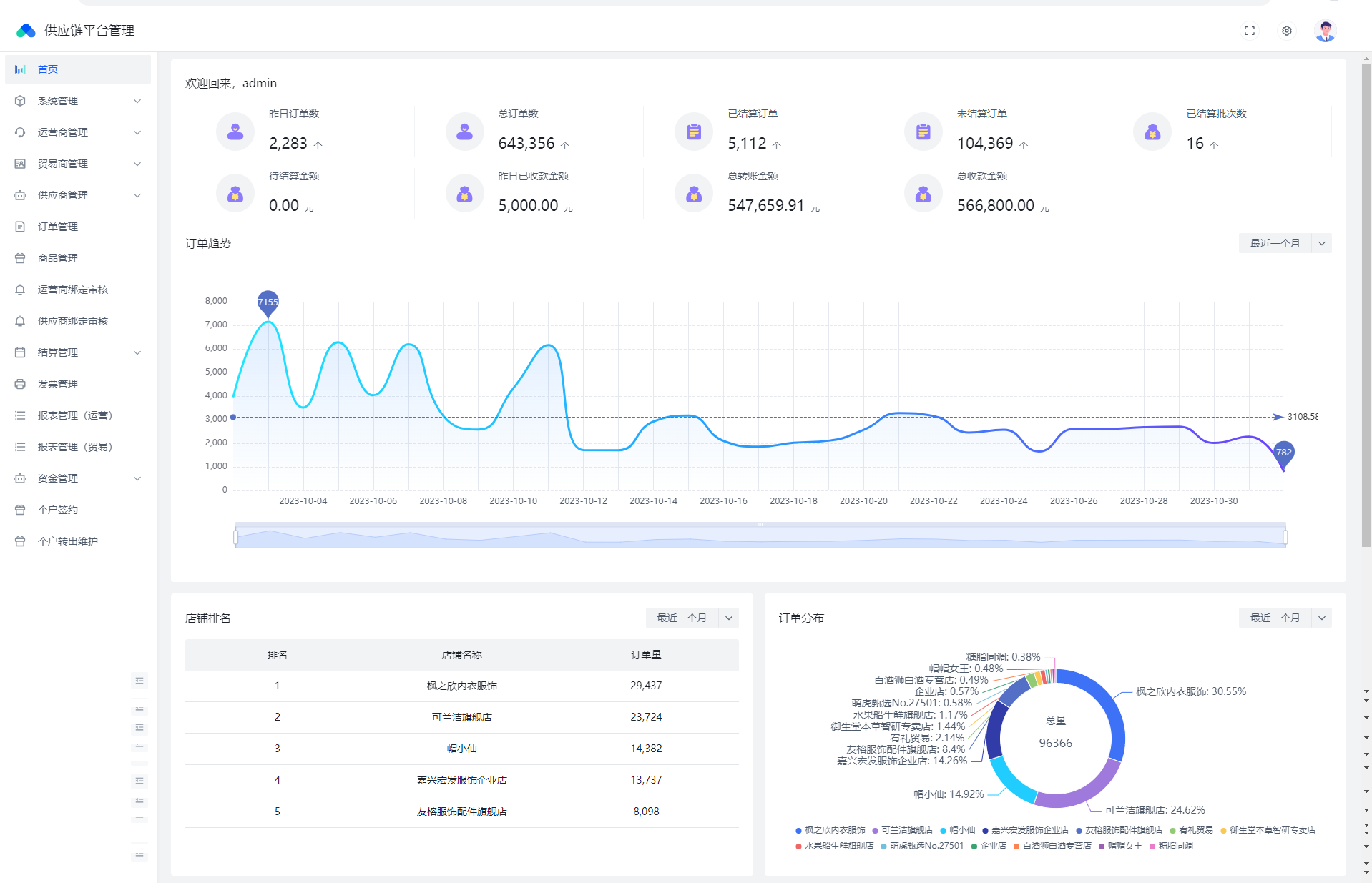Viewport: 1372px width, 883px height.
Task: Click the page vertical scrollbar thumb
Action: coord(1366,306)
